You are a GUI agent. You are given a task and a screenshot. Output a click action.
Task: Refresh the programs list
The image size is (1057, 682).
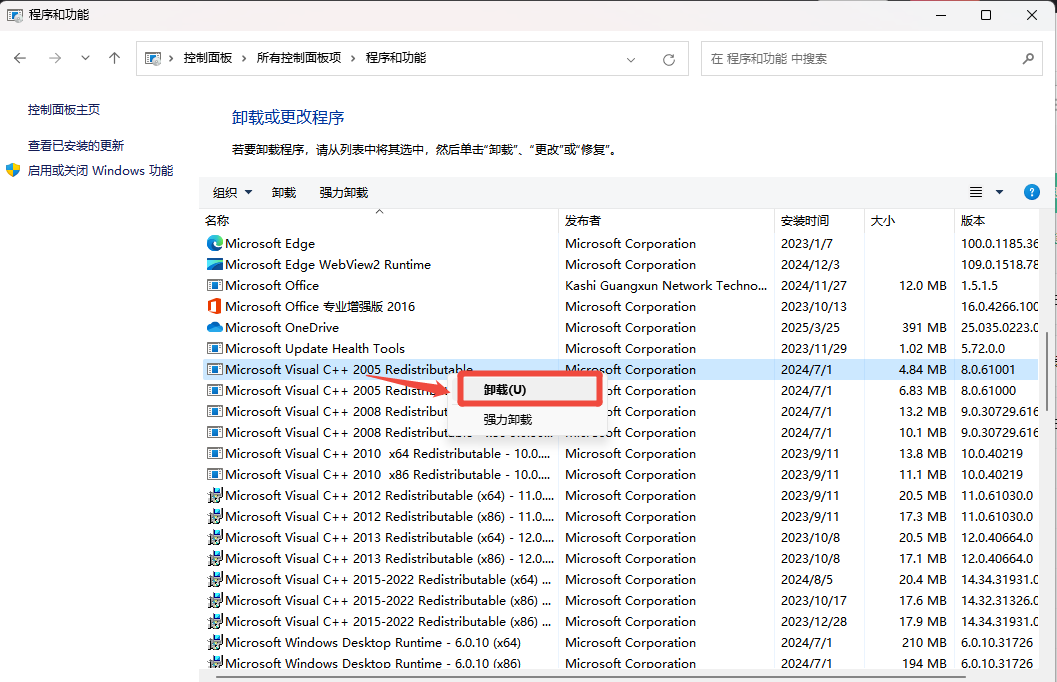click(669, 59)
